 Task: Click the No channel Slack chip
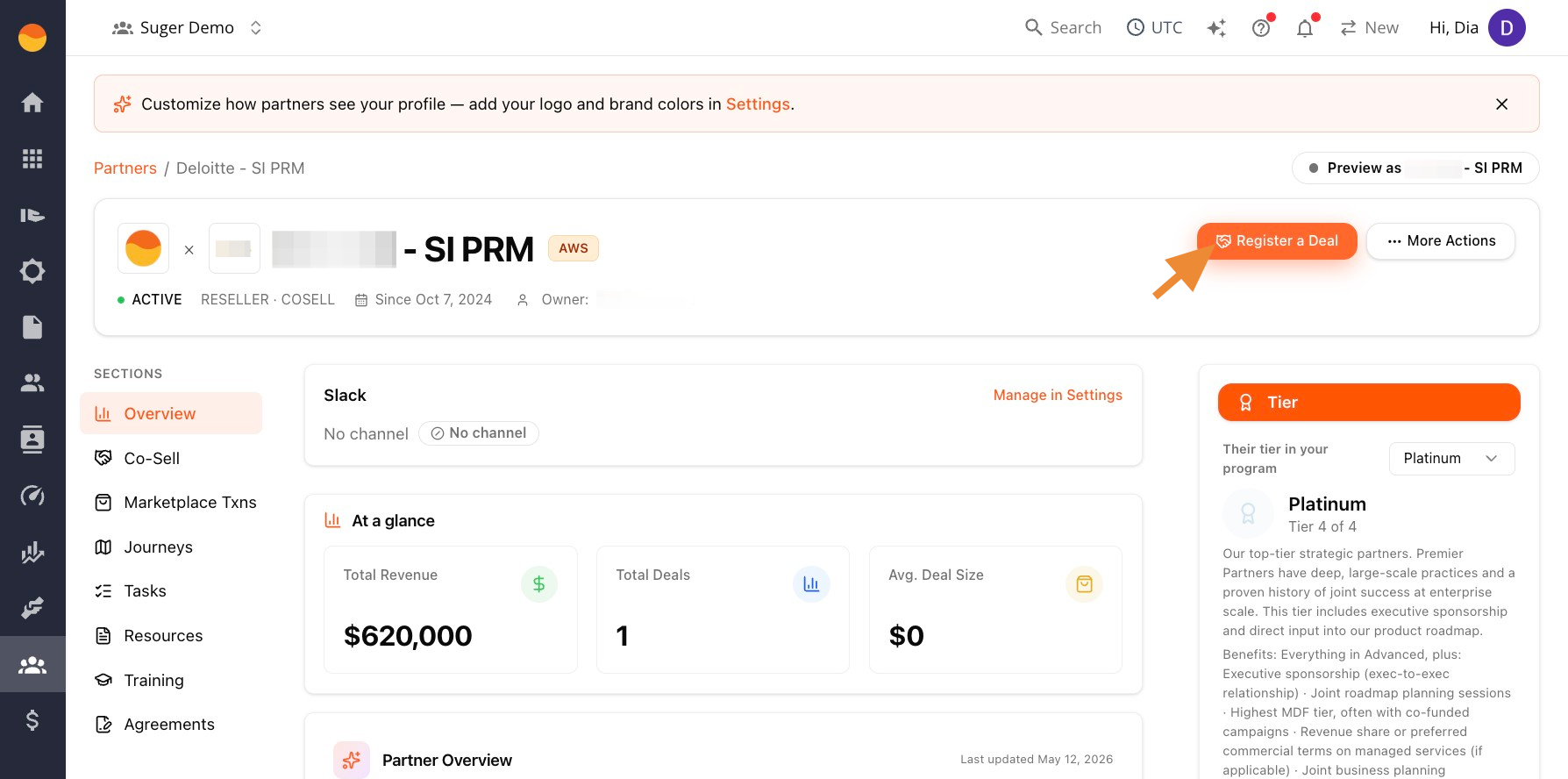click(479, 433)
